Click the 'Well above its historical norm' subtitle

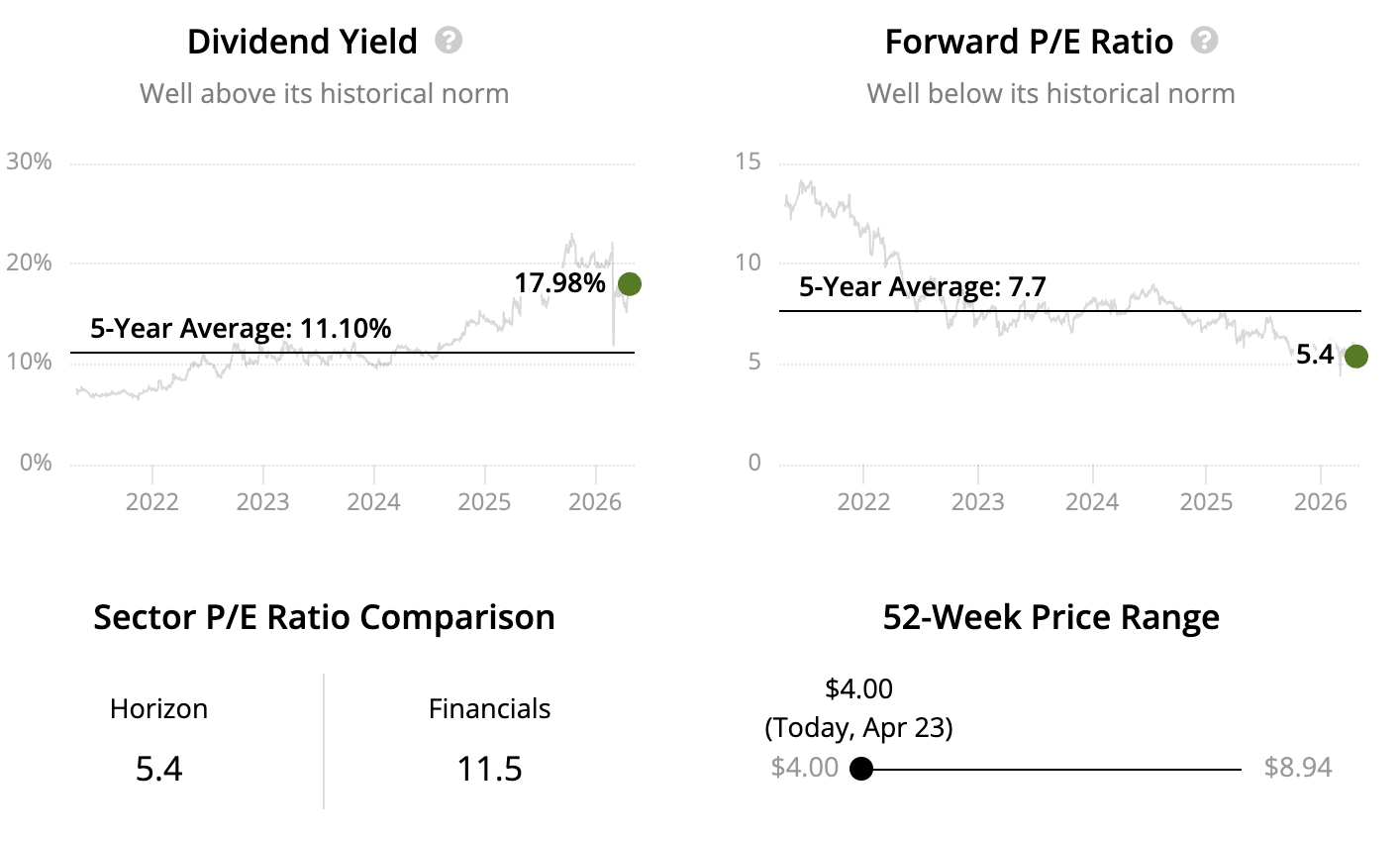(324, 94)
